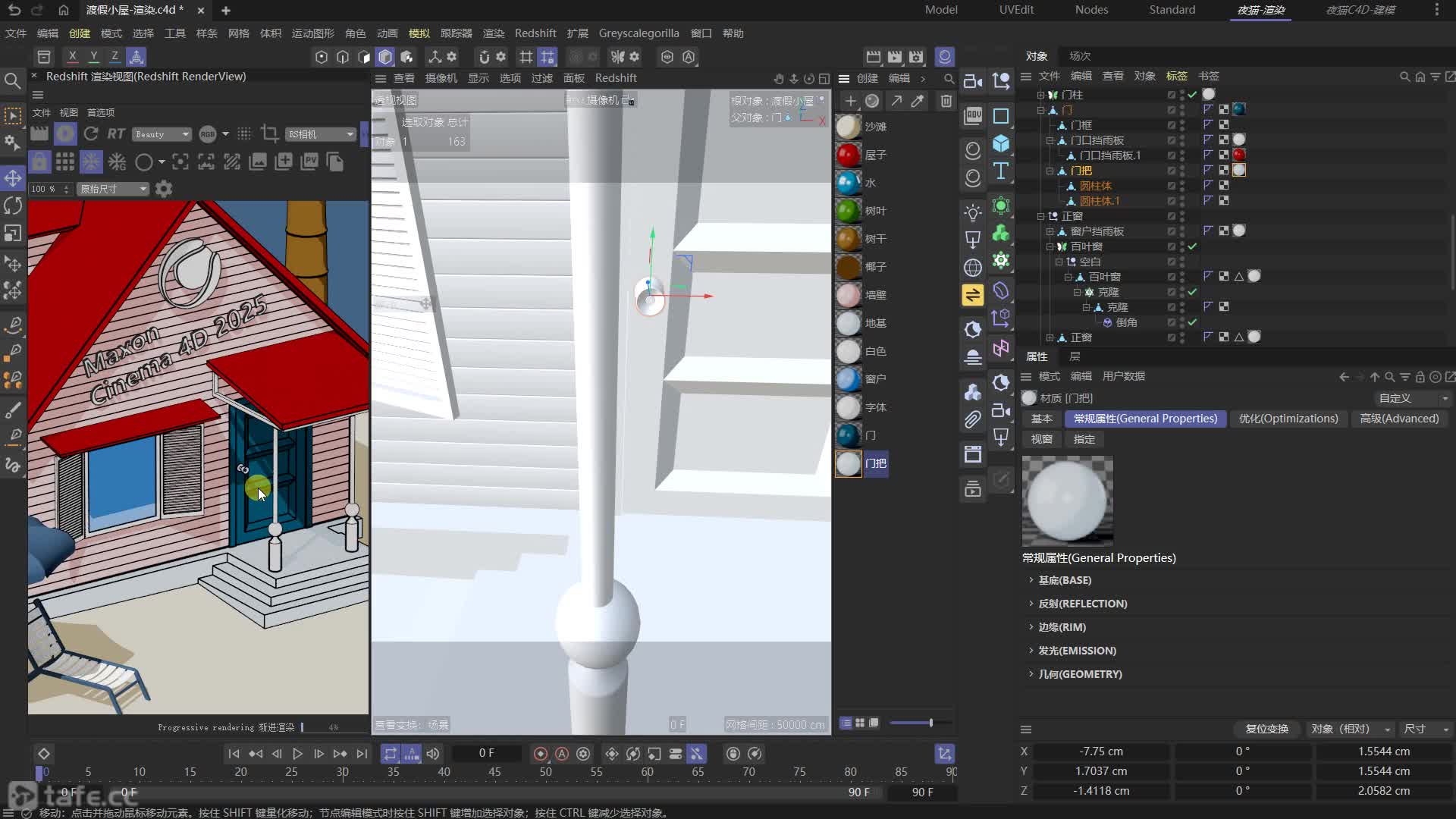Select 圆柱体.1 in object tree
Image resolution: width=1456 pixels, height=819 pixels.
coord(1100,201)
